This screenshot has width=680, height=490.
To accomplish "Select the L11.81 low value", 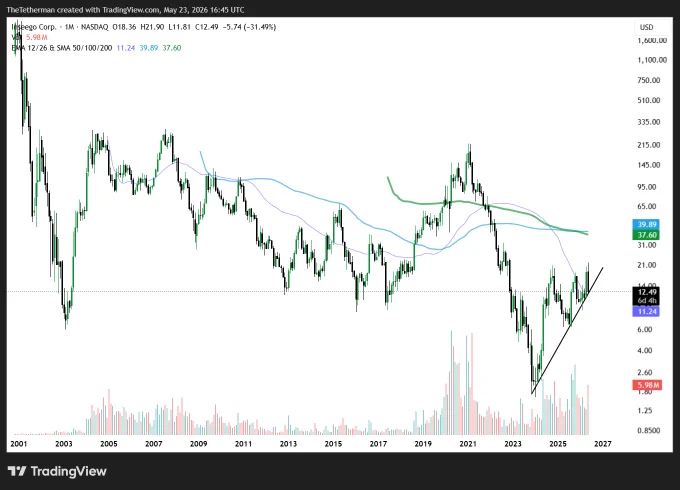I will pyautogui.click(x=180, y=27).
